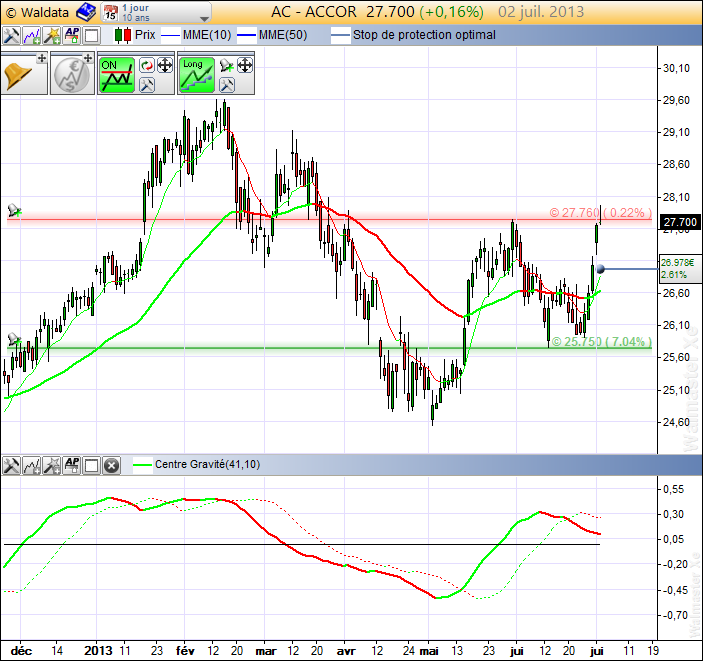
Task: Open Long stop widget settings
Action: [227, 84]
